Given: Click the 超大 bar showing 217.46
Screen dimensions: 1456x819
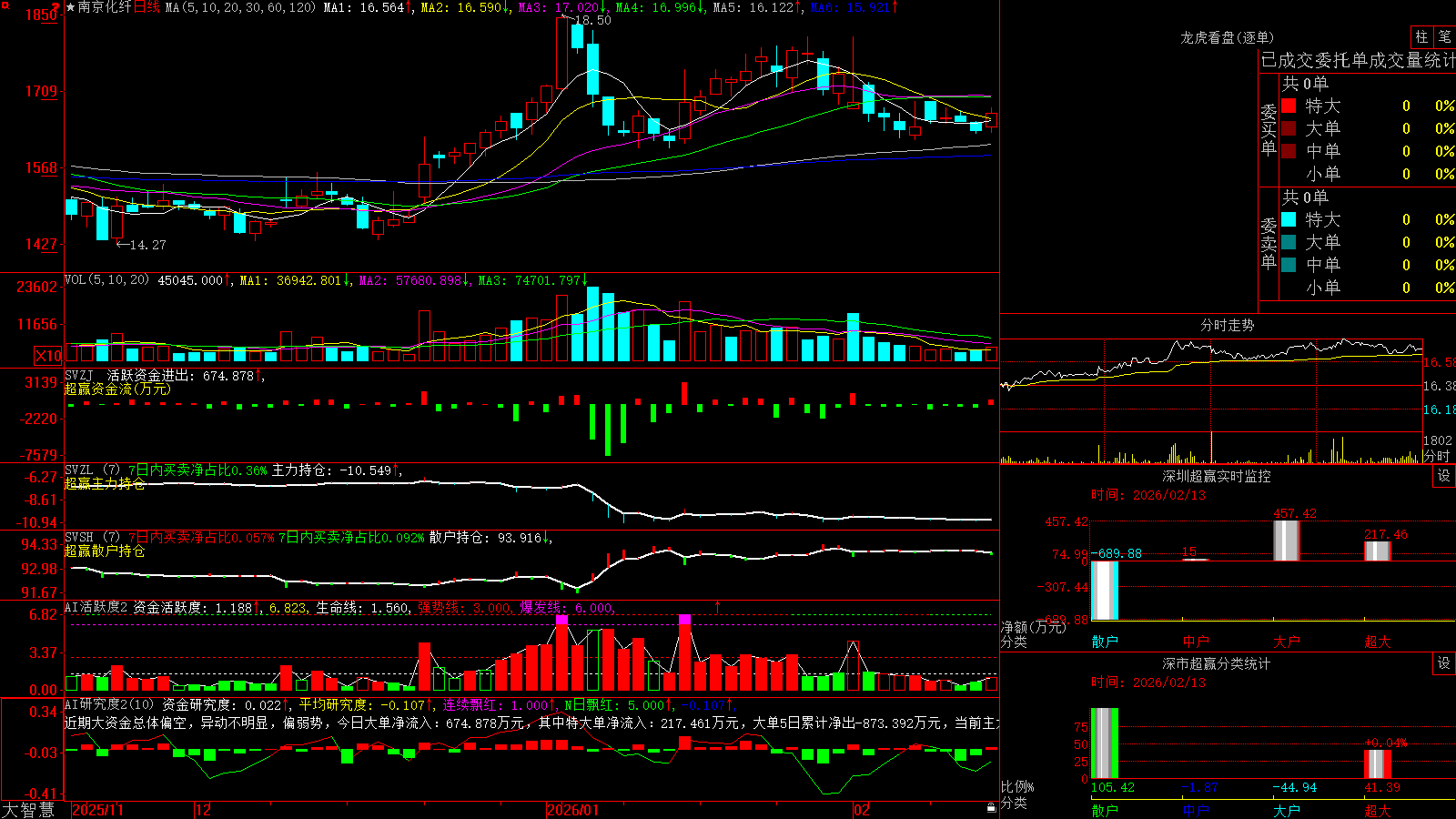Looking at the screenshot, I should tap(1378, 551).
